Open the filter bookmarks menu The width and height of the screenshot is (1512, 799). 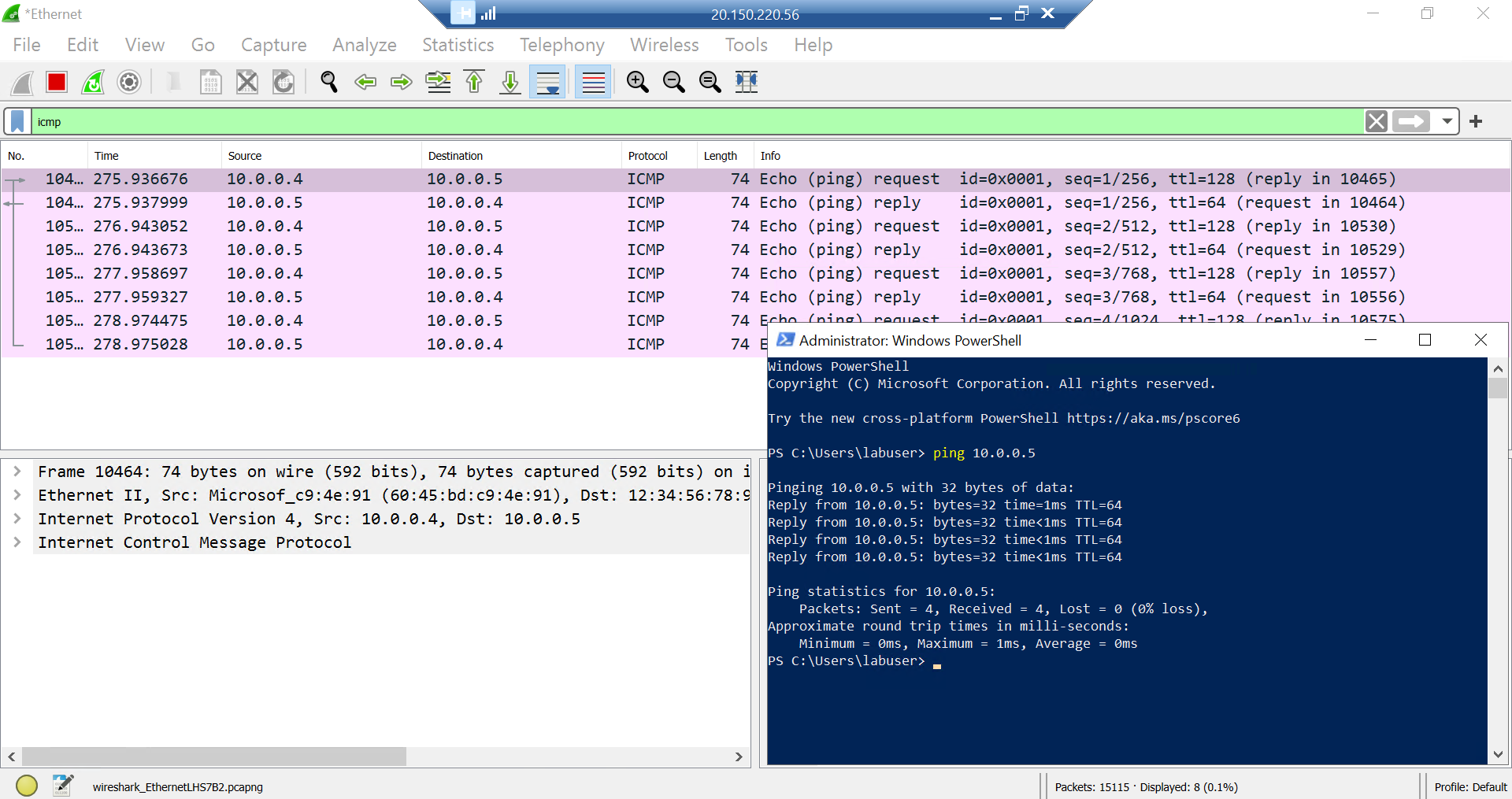[17, 121]
